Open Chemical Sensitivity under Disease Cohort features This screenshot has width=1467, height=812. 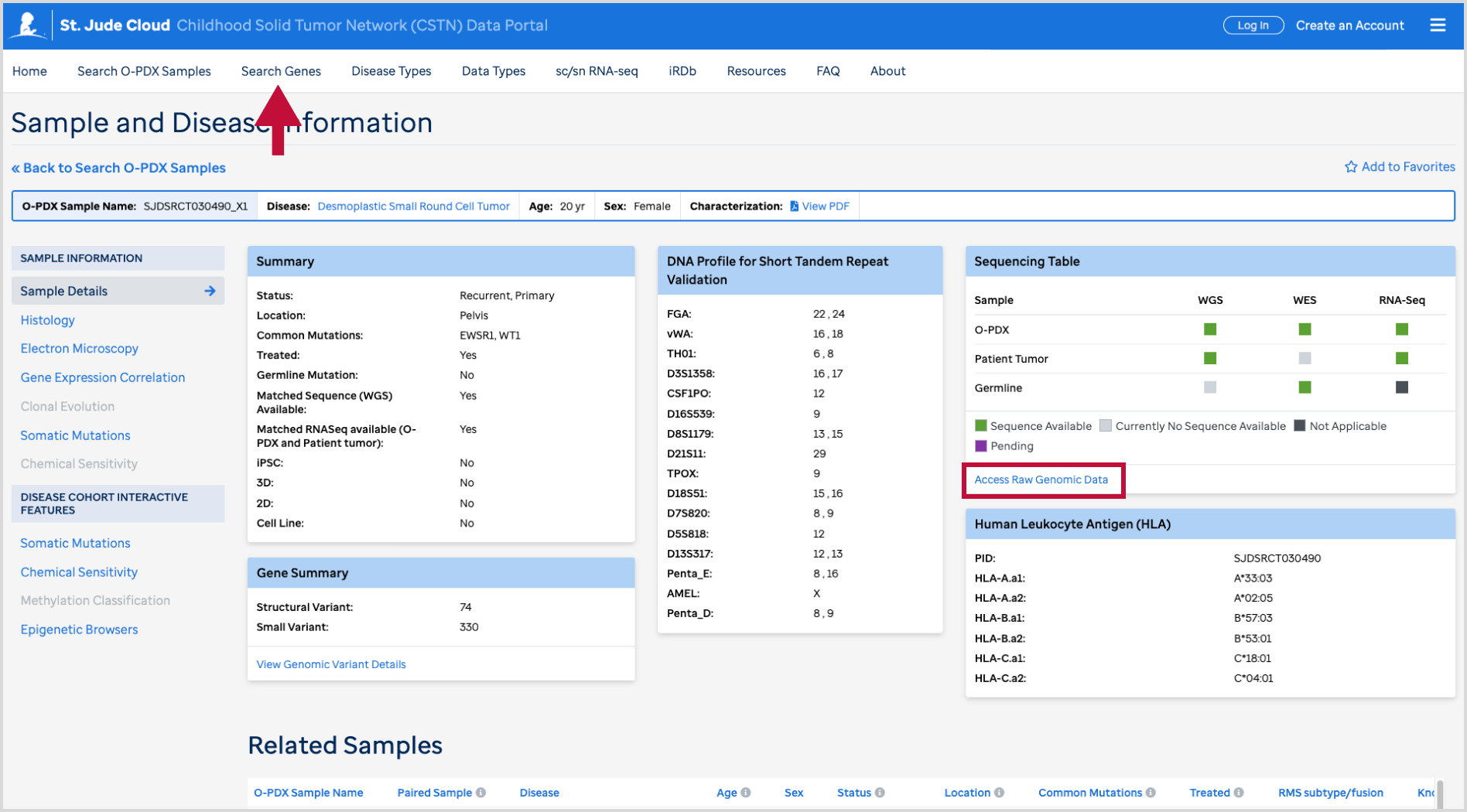pyautogui.click(x=79, y=572)
